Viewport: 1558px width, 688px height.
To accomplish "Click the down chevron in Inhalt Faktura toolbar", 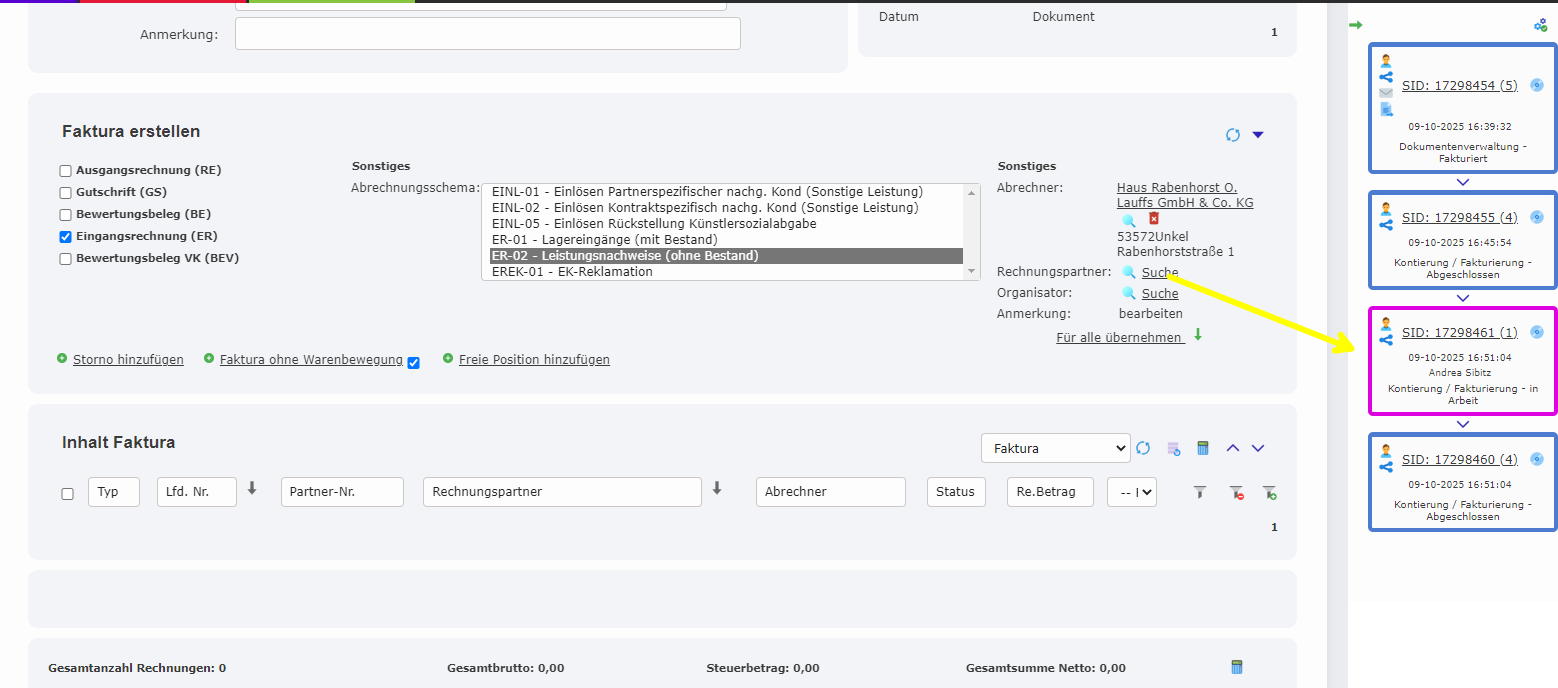I will [x=1258, y=449].
